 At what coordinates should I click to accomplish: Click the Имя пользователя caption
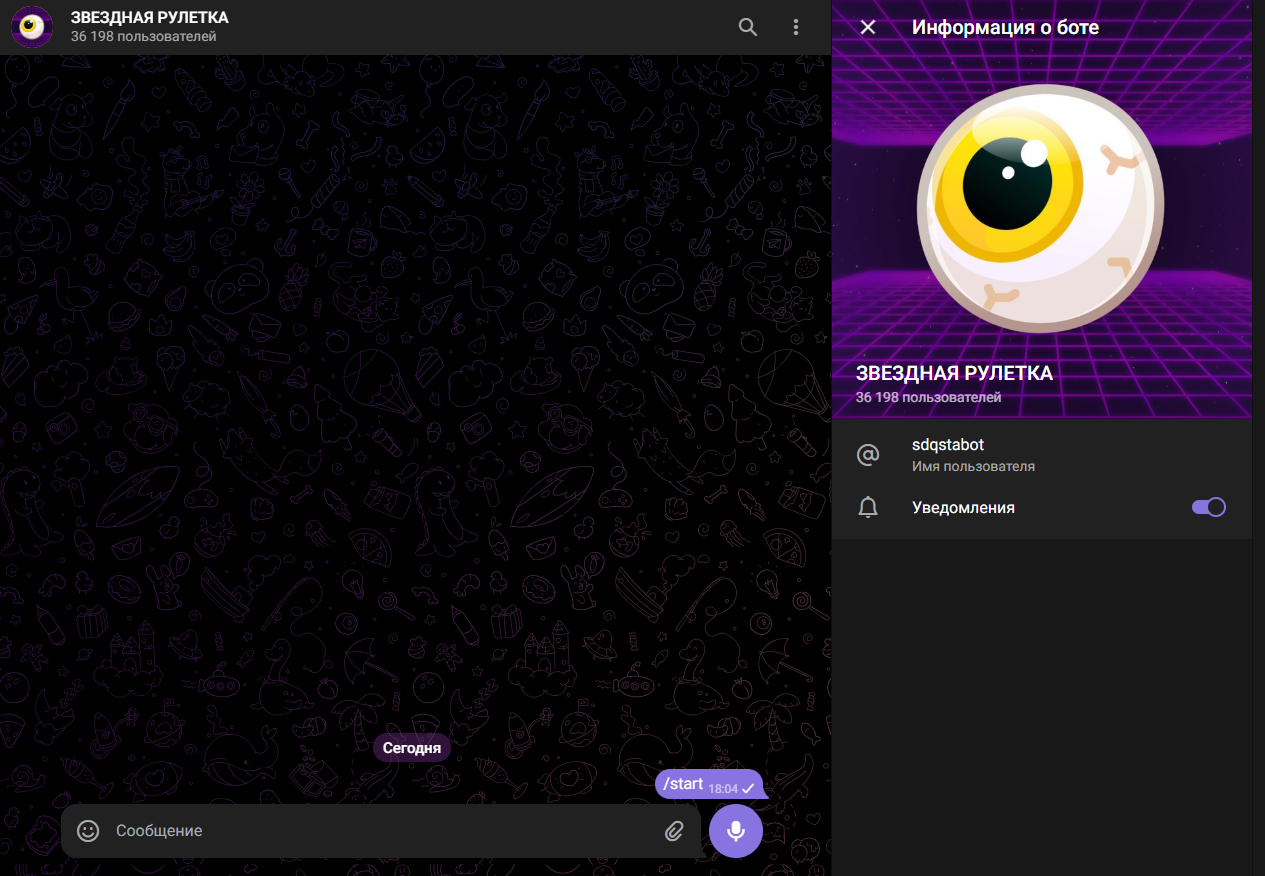coord(973,467)
